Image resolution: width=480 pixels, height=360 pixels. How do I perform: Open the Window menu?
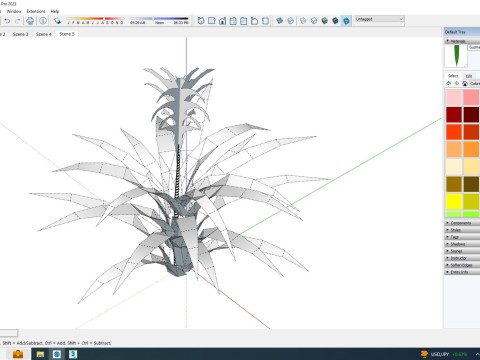[14, 11]
